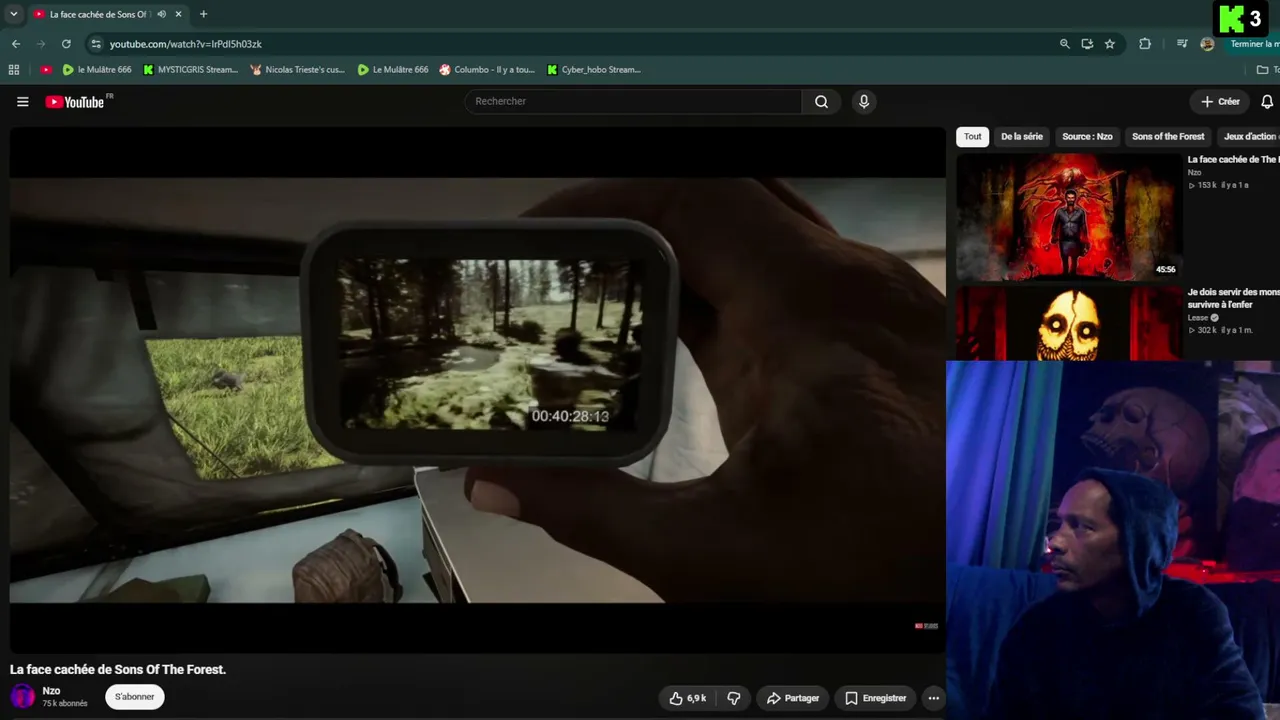This screenshot has height=720, width=1280.
Task: Click the search magnifier button
Action: [x=821, y=101]
